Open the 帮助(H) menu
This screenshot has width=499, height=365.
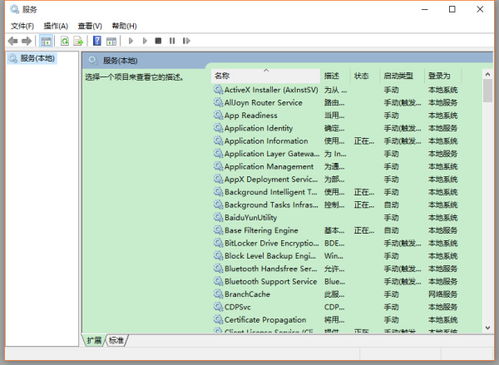tap(124, 26)
